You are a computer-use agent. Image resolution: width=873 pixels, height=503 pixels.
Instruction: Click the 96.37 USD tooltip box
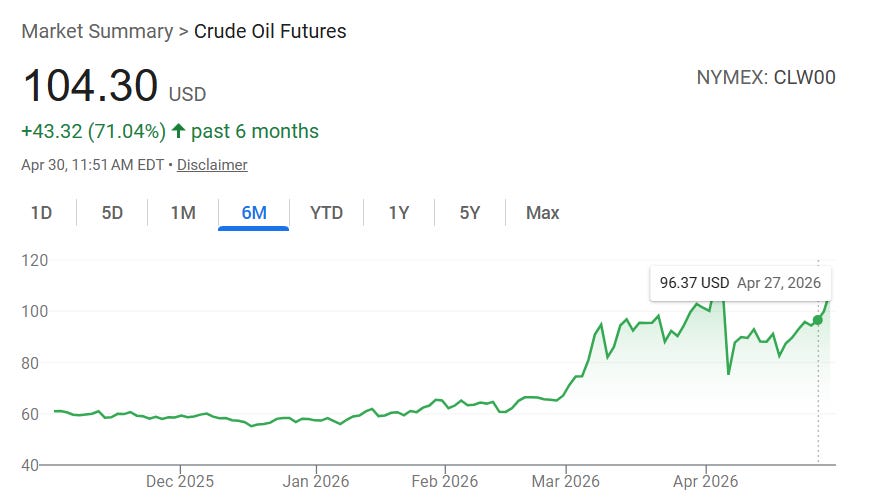point(740,283)
